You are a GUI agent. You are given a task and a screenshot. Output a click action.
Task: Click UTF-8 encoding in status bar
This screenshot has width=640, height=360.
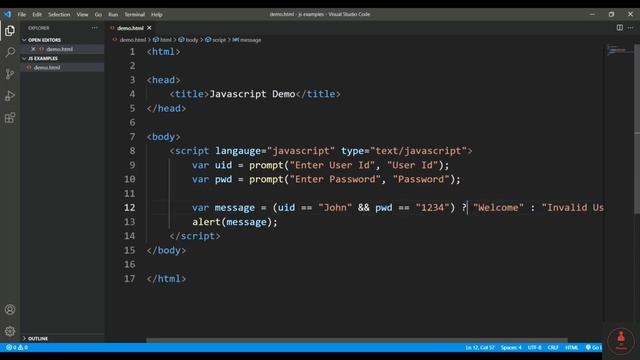(534, 347)
